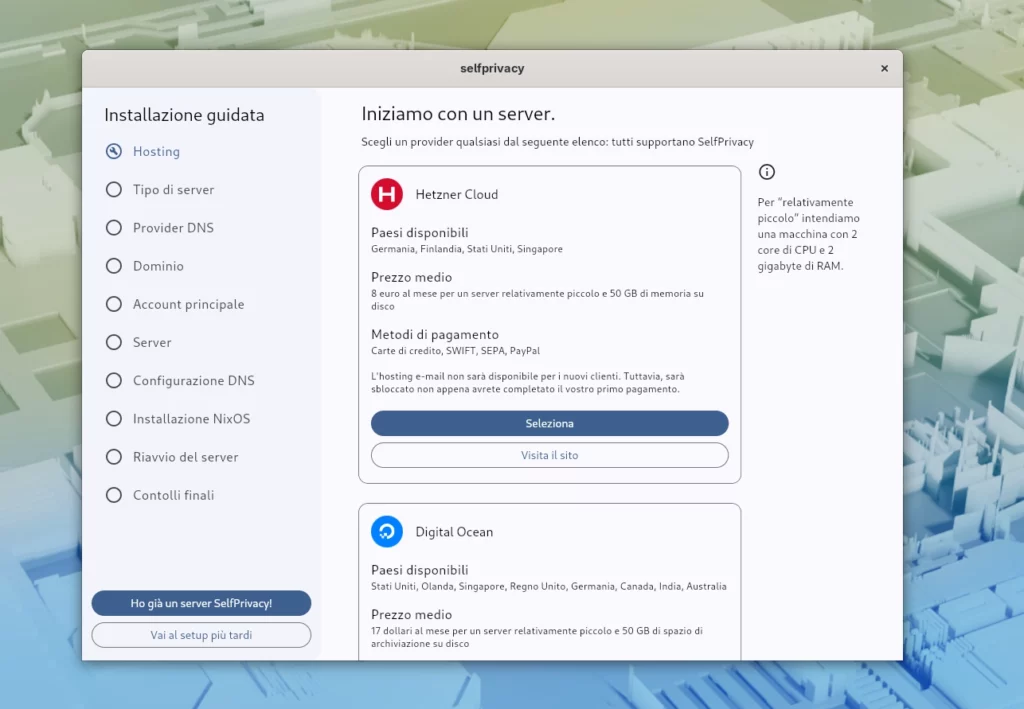This screenshot has height=709, width=1024.
Task: Select the Configurazione DNS step circle
Action: point(114,381)
